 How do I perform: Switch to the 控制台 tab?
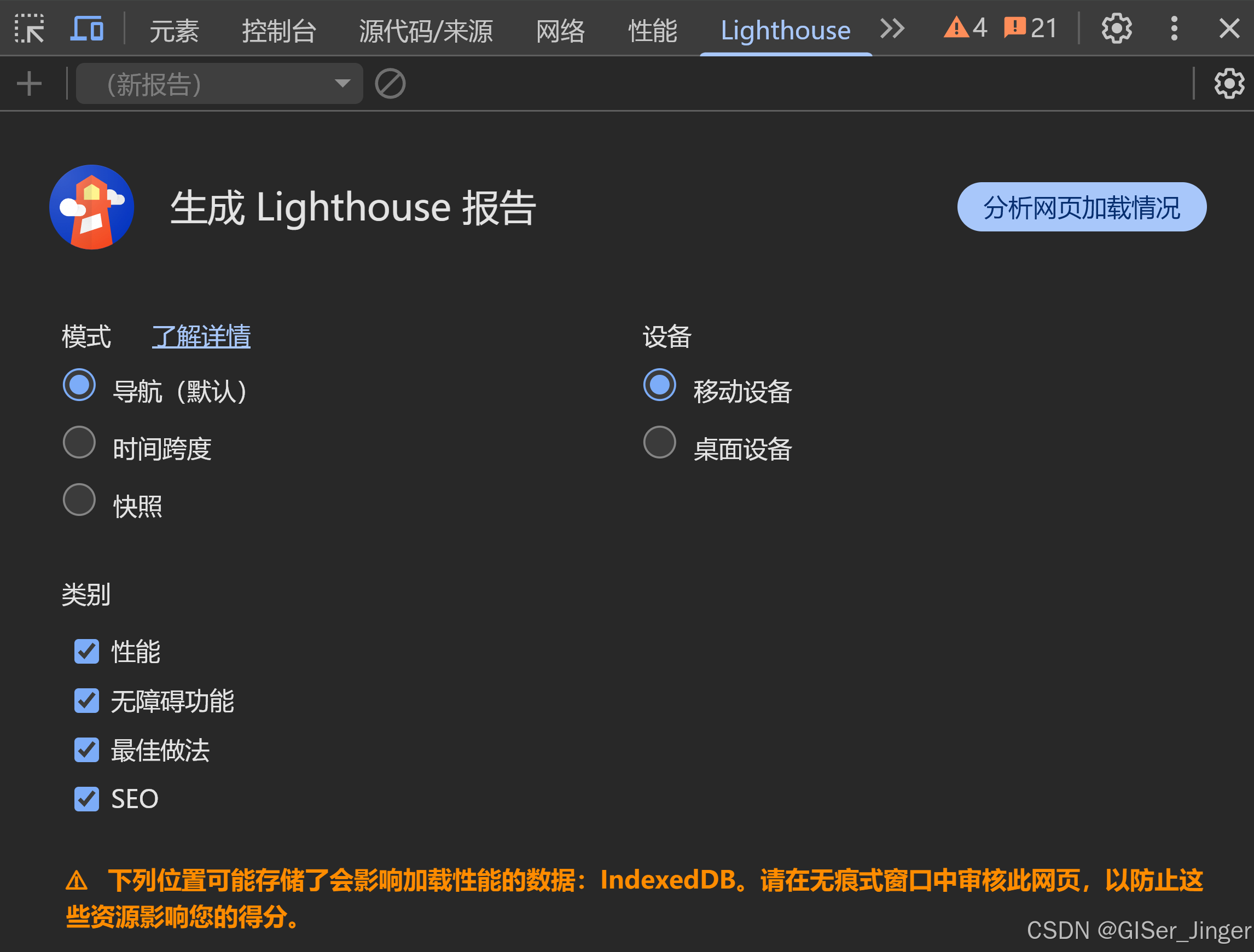pos(279,30)
